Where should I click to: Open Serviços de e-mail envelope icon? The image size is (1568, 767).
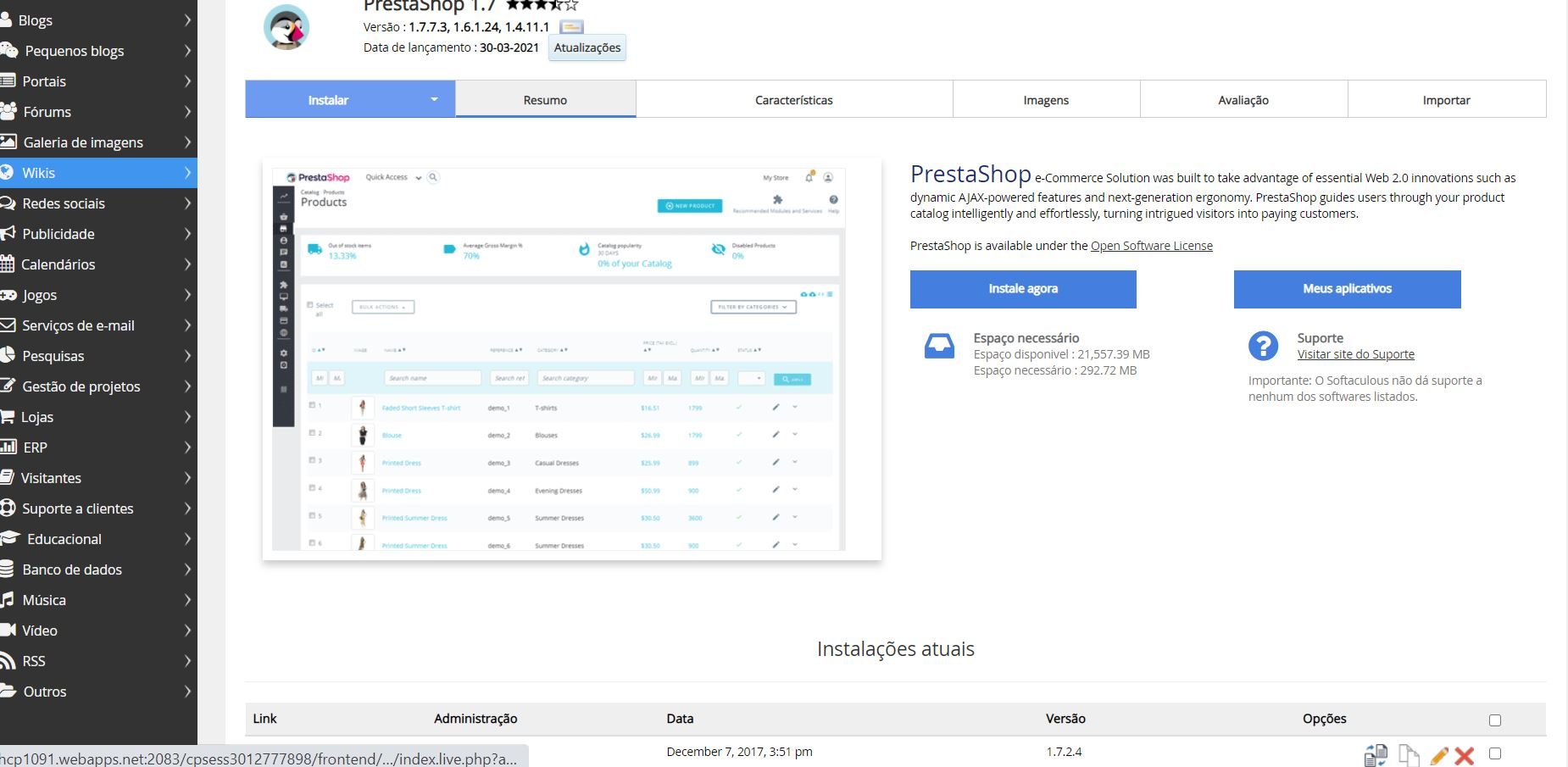coord(8,325)
